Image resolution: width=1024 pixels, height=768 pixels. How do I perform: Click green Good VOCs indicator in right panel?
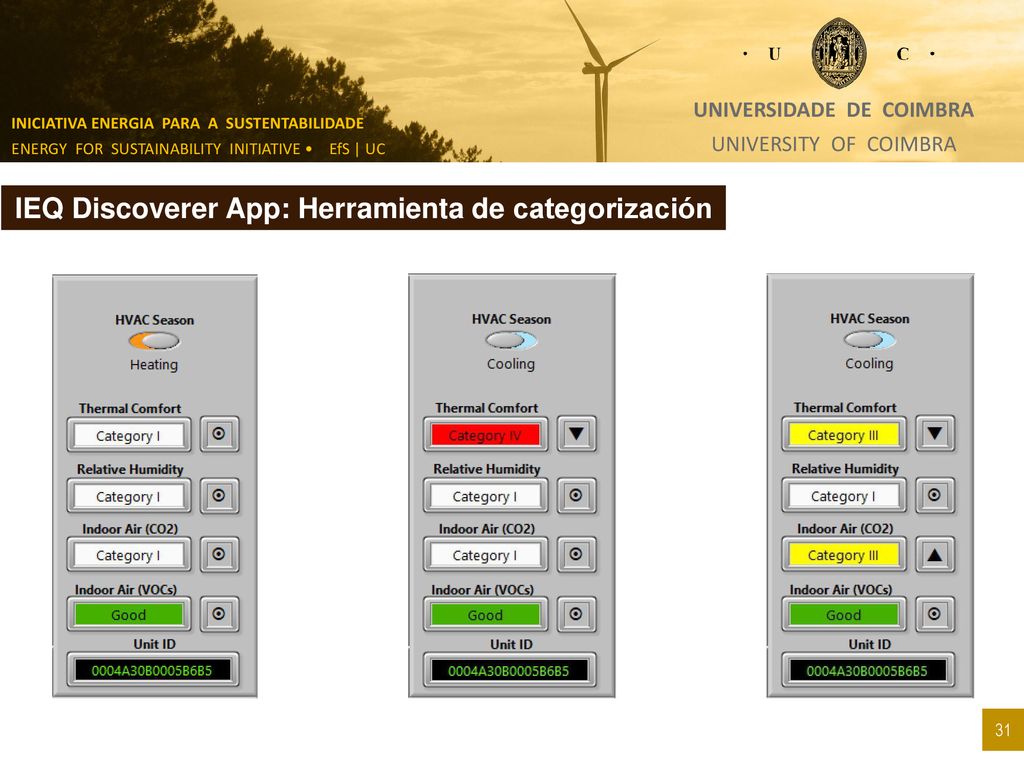(844, 615)
